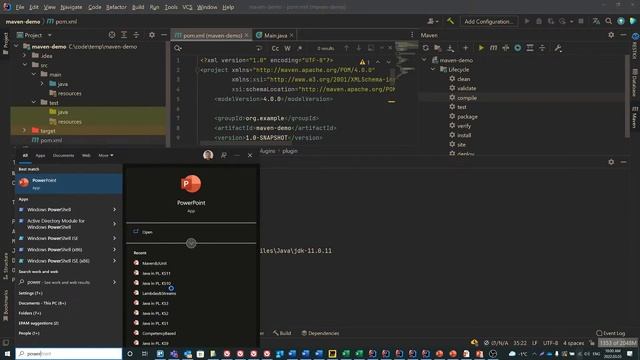Open More dropdown in search panel
The height and width of the screenshot is (360, 640).
point(106,156)
